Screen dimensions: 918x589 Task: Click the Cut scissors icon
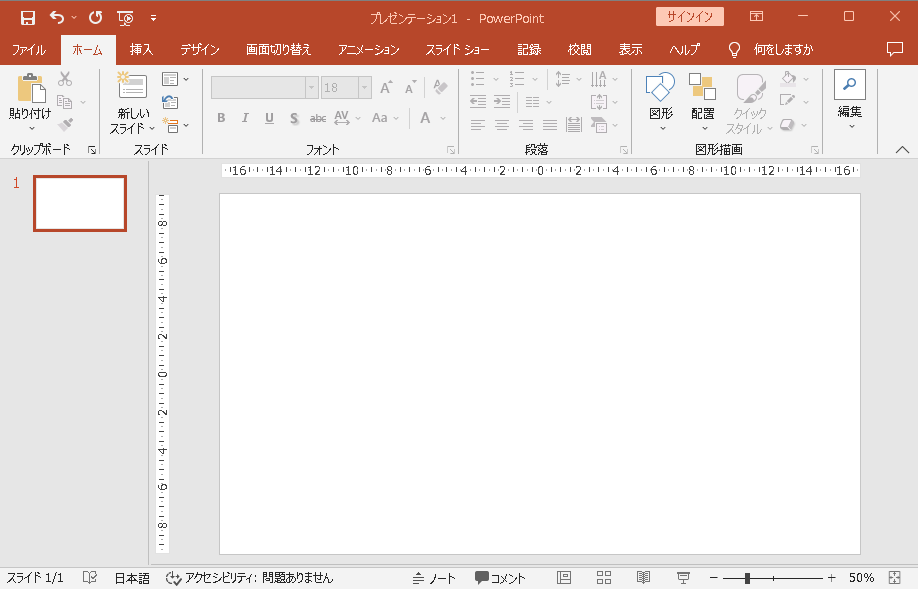[65, 78]
